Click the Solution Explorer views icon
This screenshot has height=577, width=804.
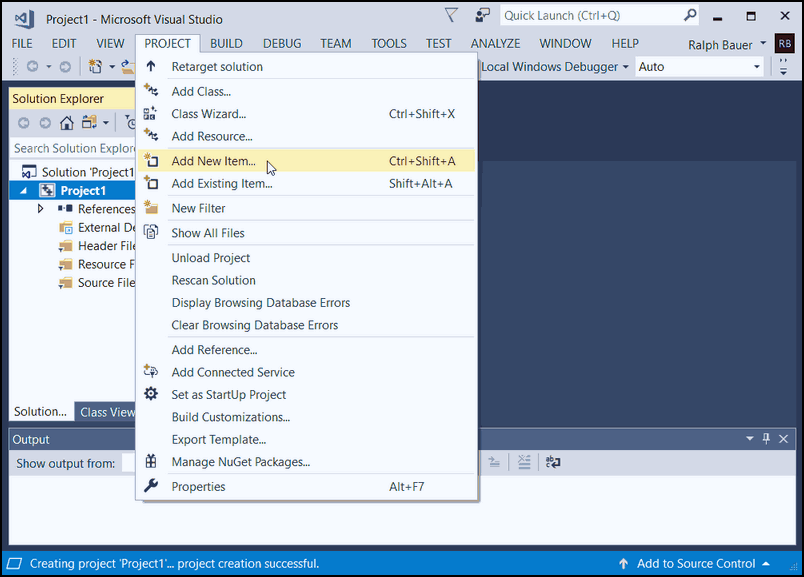click(90, 123)
